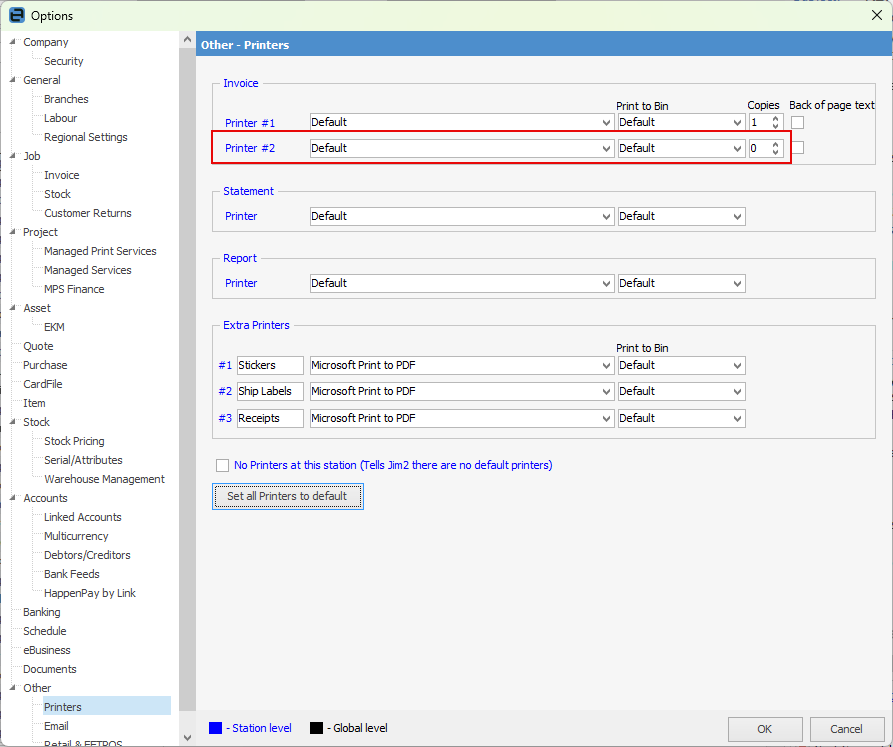Increase Printer #1 copies with up arrow
Screen dimensions: 893x747
coord(775,118)
